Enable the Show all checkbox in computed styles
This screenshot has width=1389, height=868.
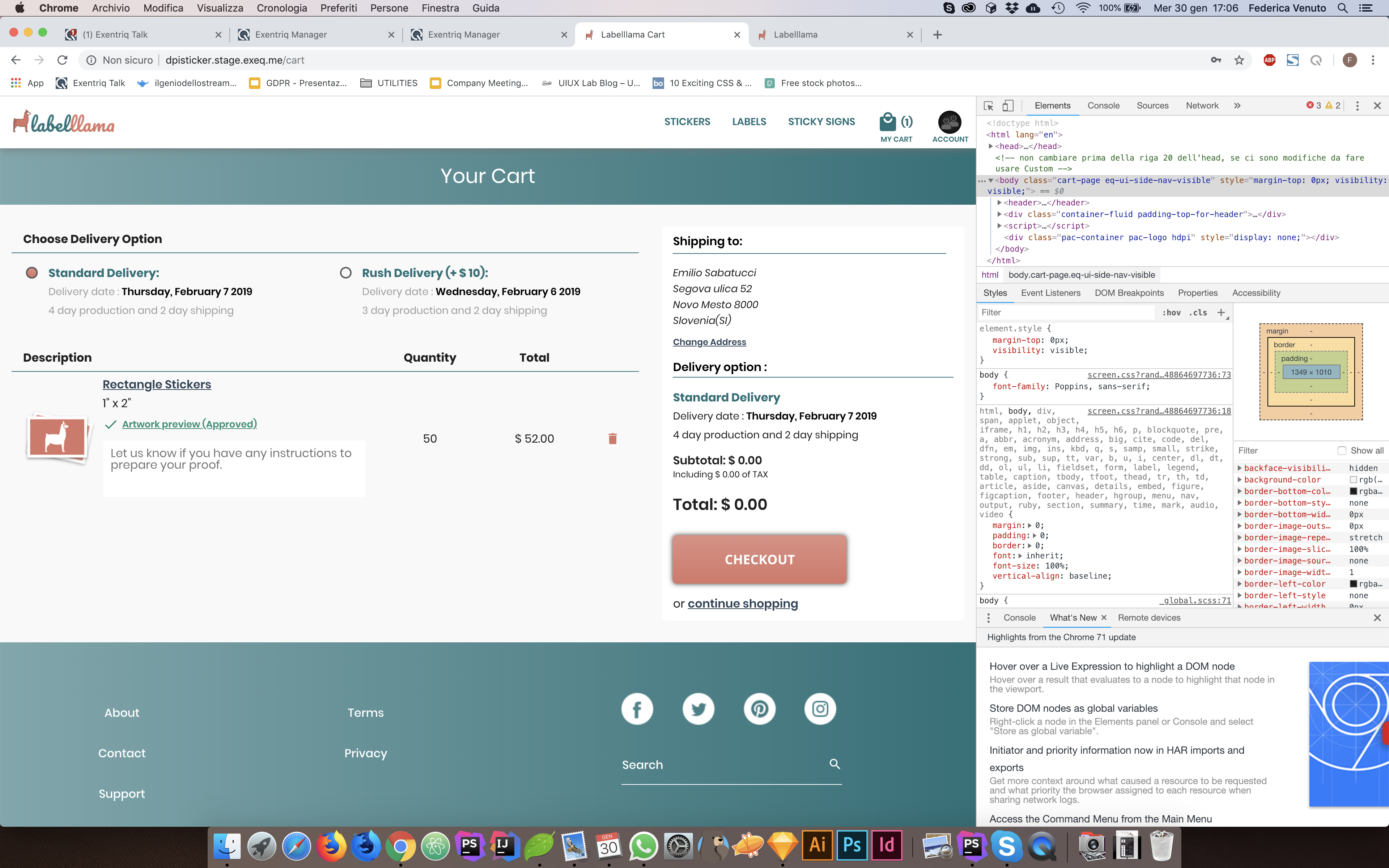click(1341, 451)
